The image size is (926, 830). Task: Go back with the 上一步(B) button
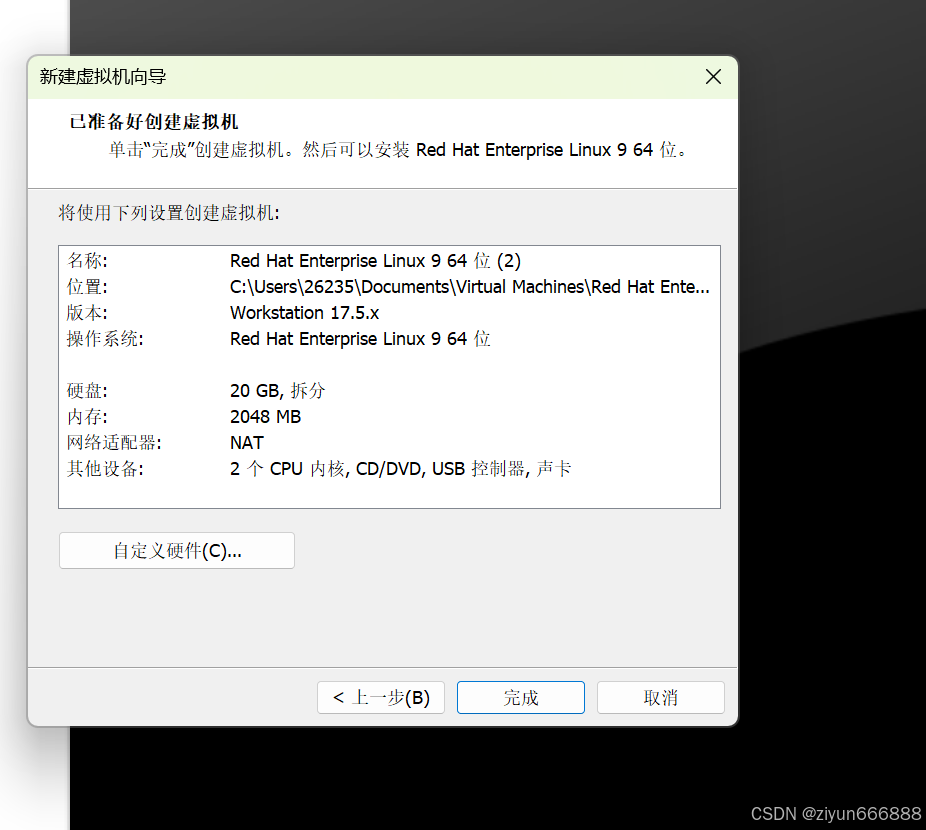point(380,697)
